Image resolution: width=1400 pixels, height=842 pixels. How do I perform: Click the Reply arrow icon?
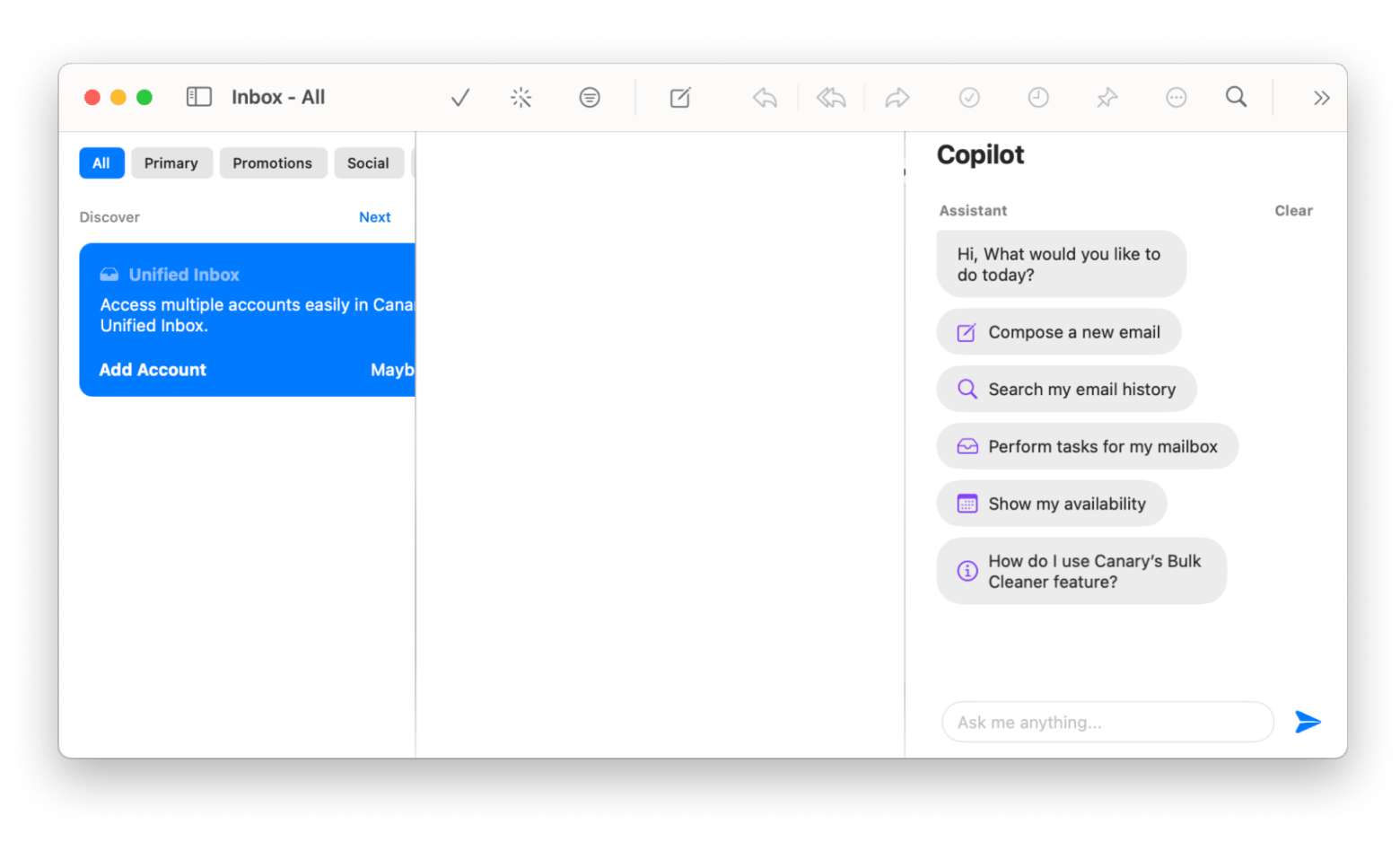click(x=765, y=98)
